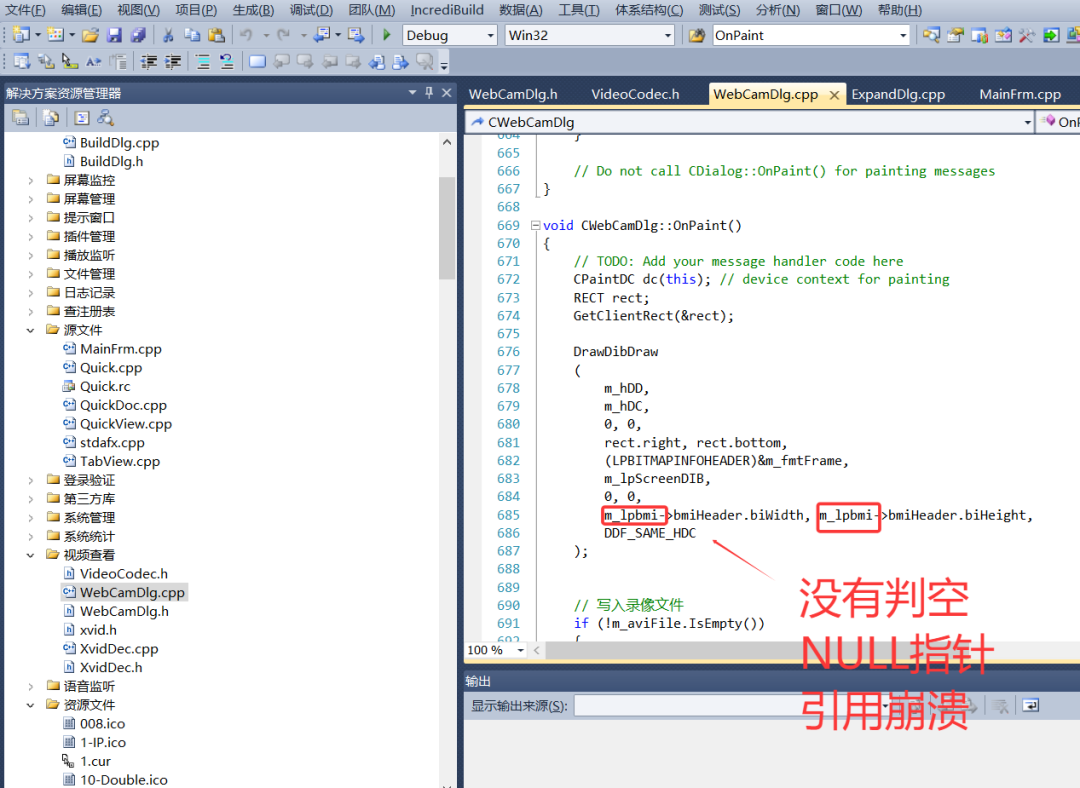Click Solution Explorer's Show All Files icon

50,118
